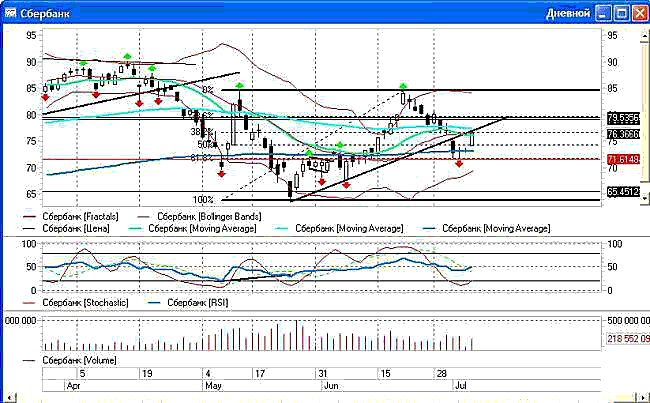Screen dimensions: 650x403
Task: Select the Сбербанк [Stochastic] legend entry
Action: [75, 303]
